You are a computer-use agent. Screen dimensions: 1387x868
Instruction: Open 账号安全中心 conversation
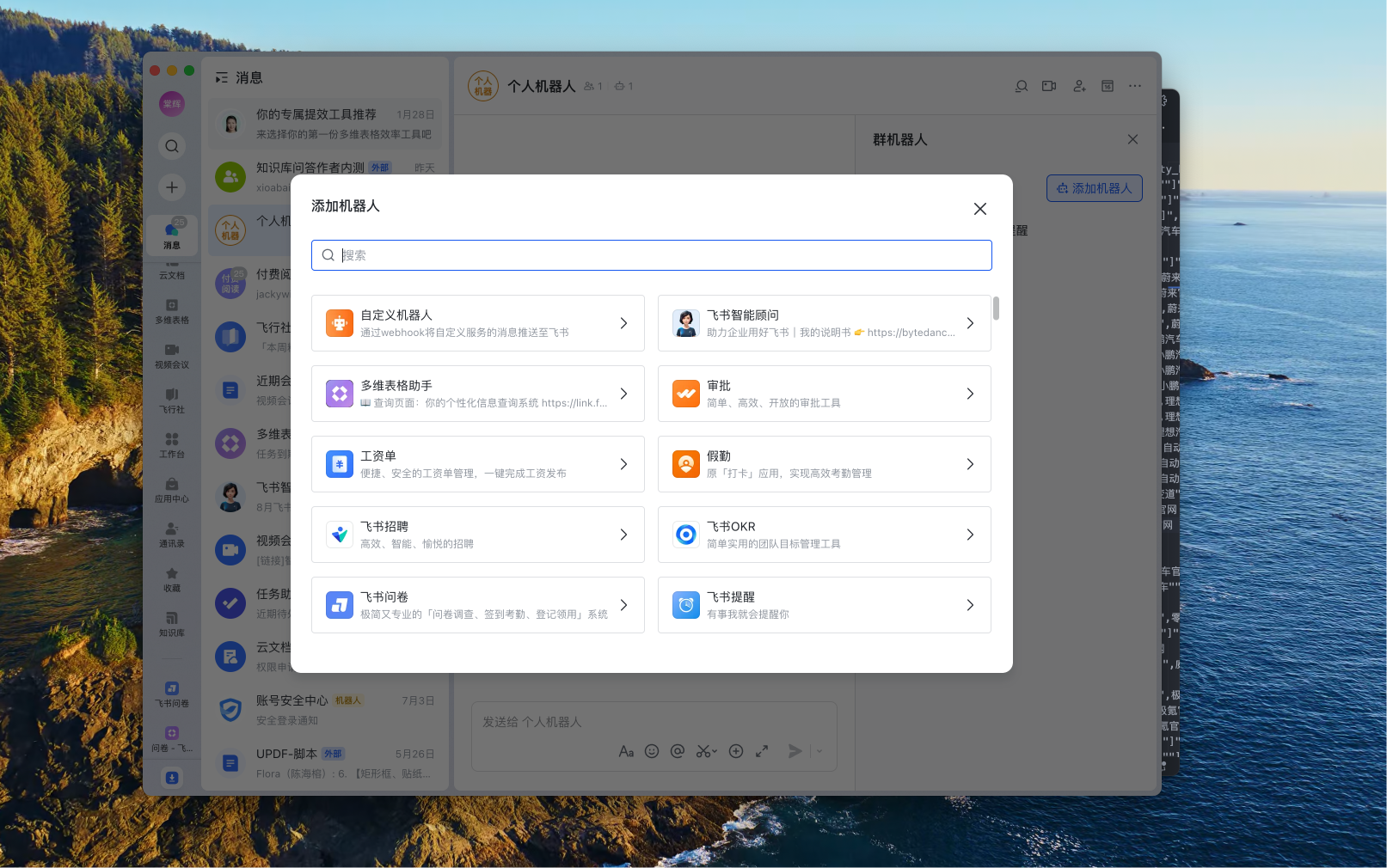tap(325, 710)
